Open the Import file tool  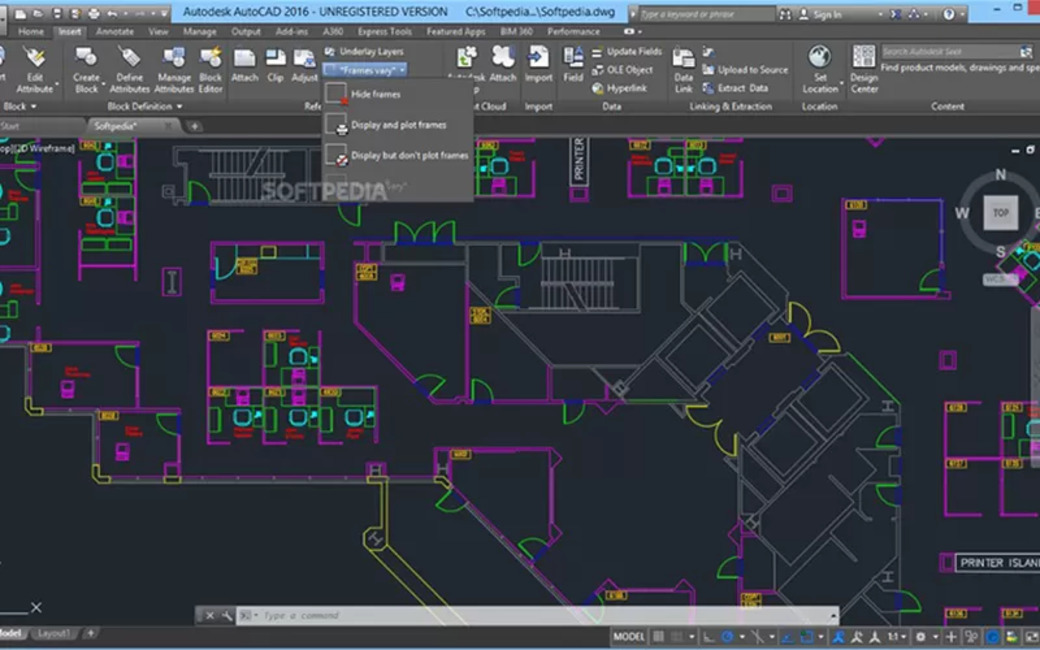[x=538, y=65]
